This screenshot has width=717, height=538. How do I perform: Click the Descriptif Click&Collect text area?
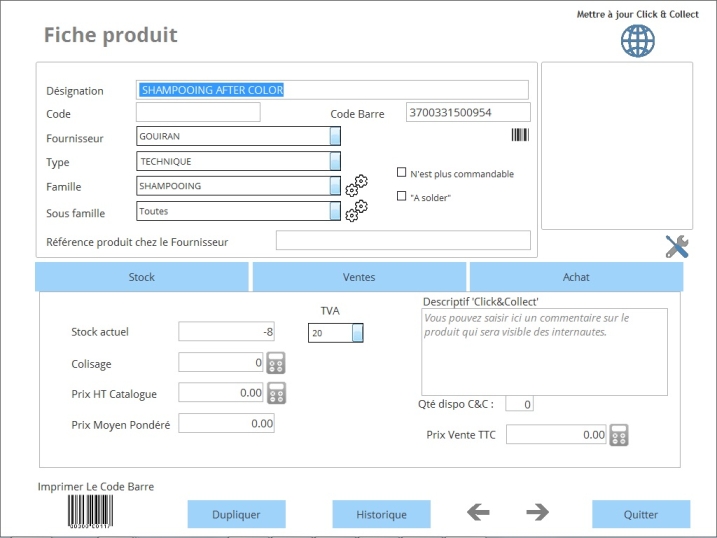544,352
